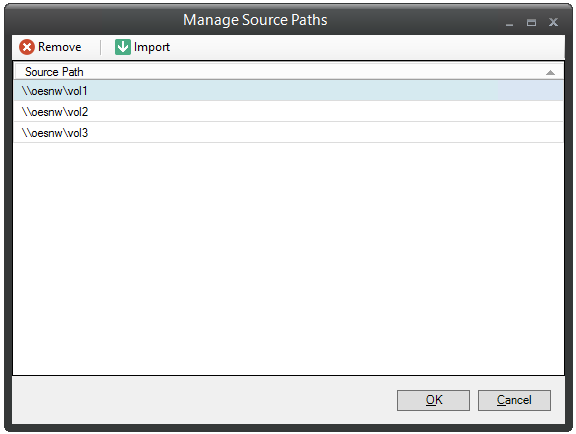Click the lighter right end of vol1 row
This screenshot has height=434, width=576.
[x=530, y=91]
